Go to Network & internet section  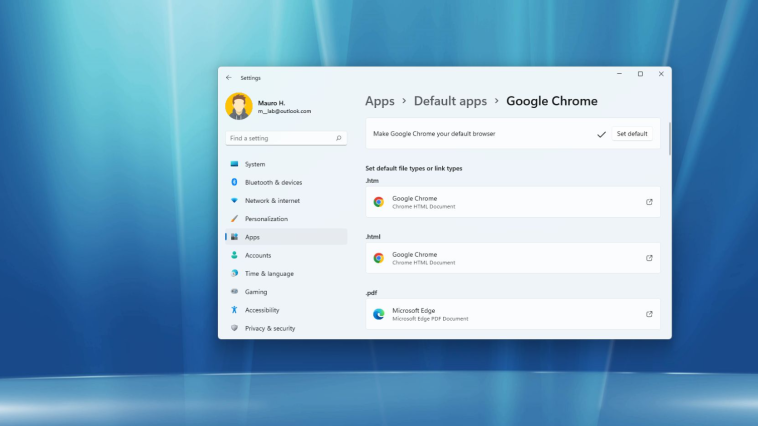272,200
